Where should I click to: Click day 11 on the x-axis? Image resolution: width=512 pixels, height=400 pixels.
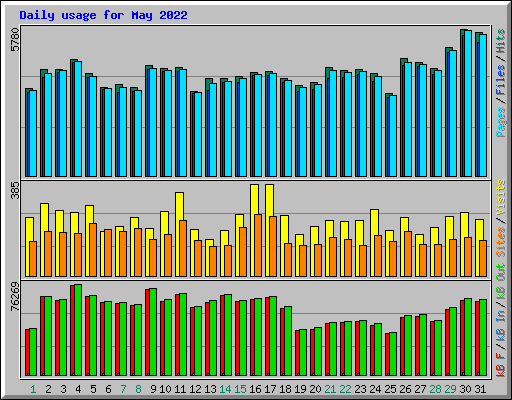(180, 389)
